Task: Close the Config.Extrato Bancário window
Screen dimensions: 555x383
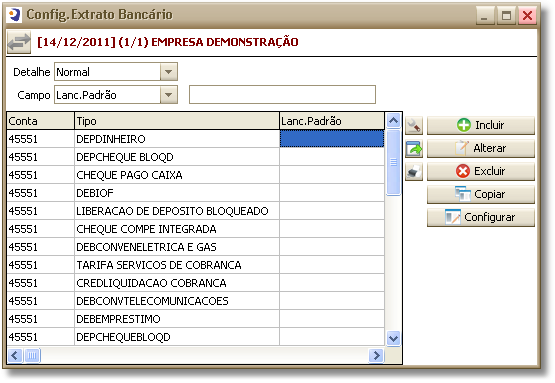Action: pyautogui.click(x=527, y=16)
